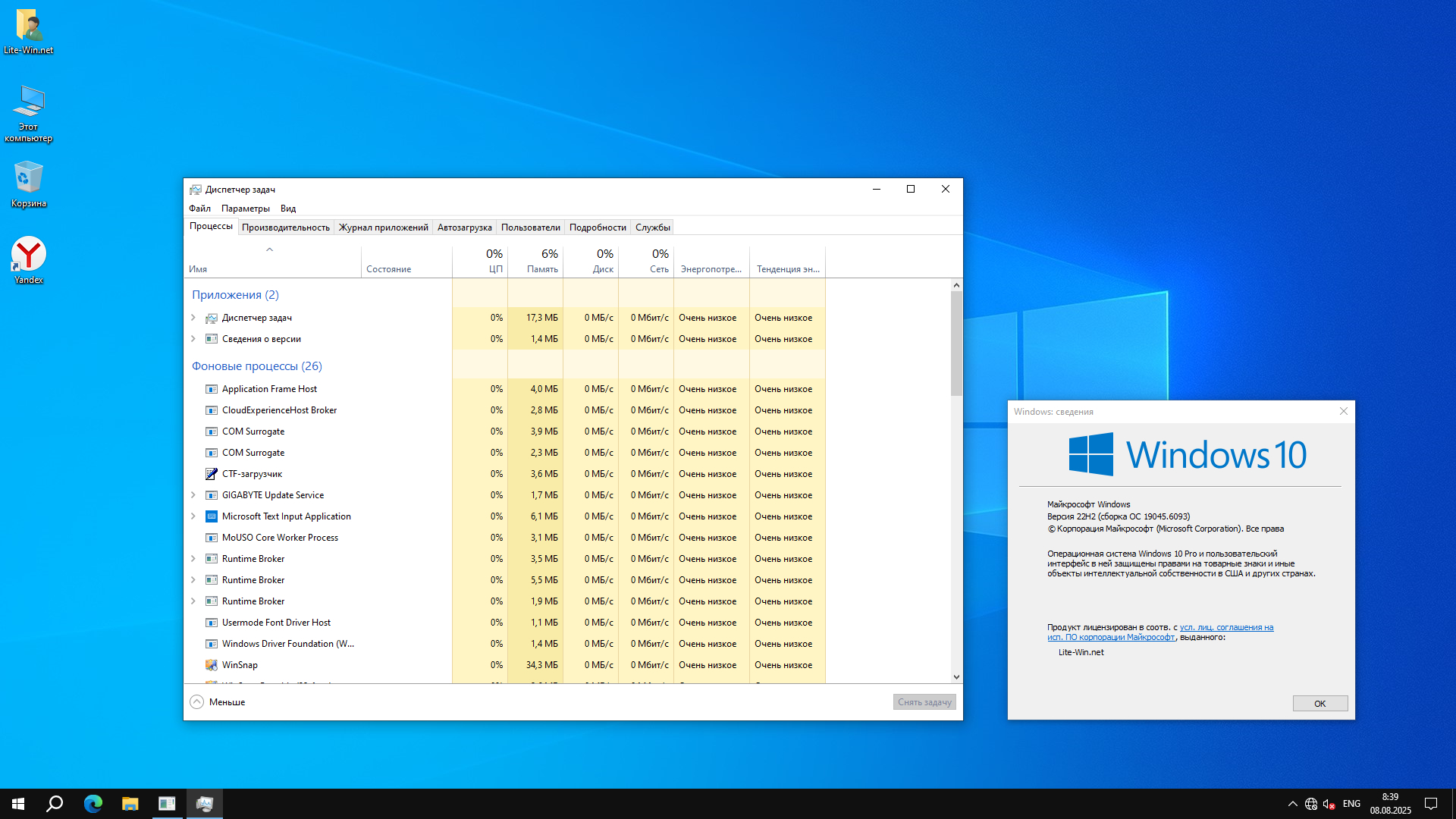Open Microsoft Edge from the taskbar
The image size is (1456, 819).
93,804
